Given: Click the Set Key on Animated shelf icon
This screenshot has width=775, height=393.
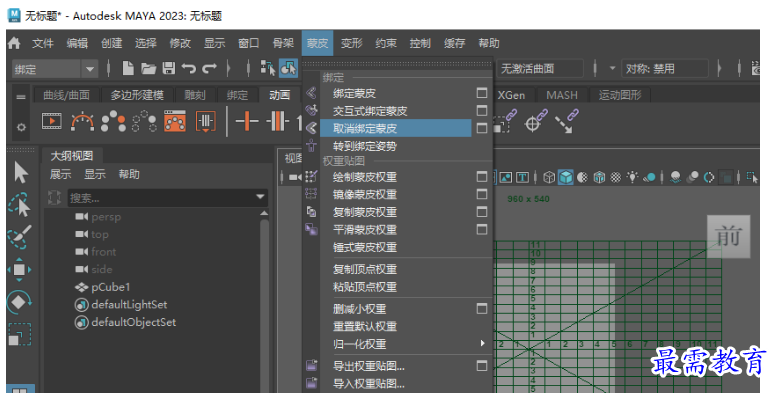Looking at the screenshot, I should (277, 121).
